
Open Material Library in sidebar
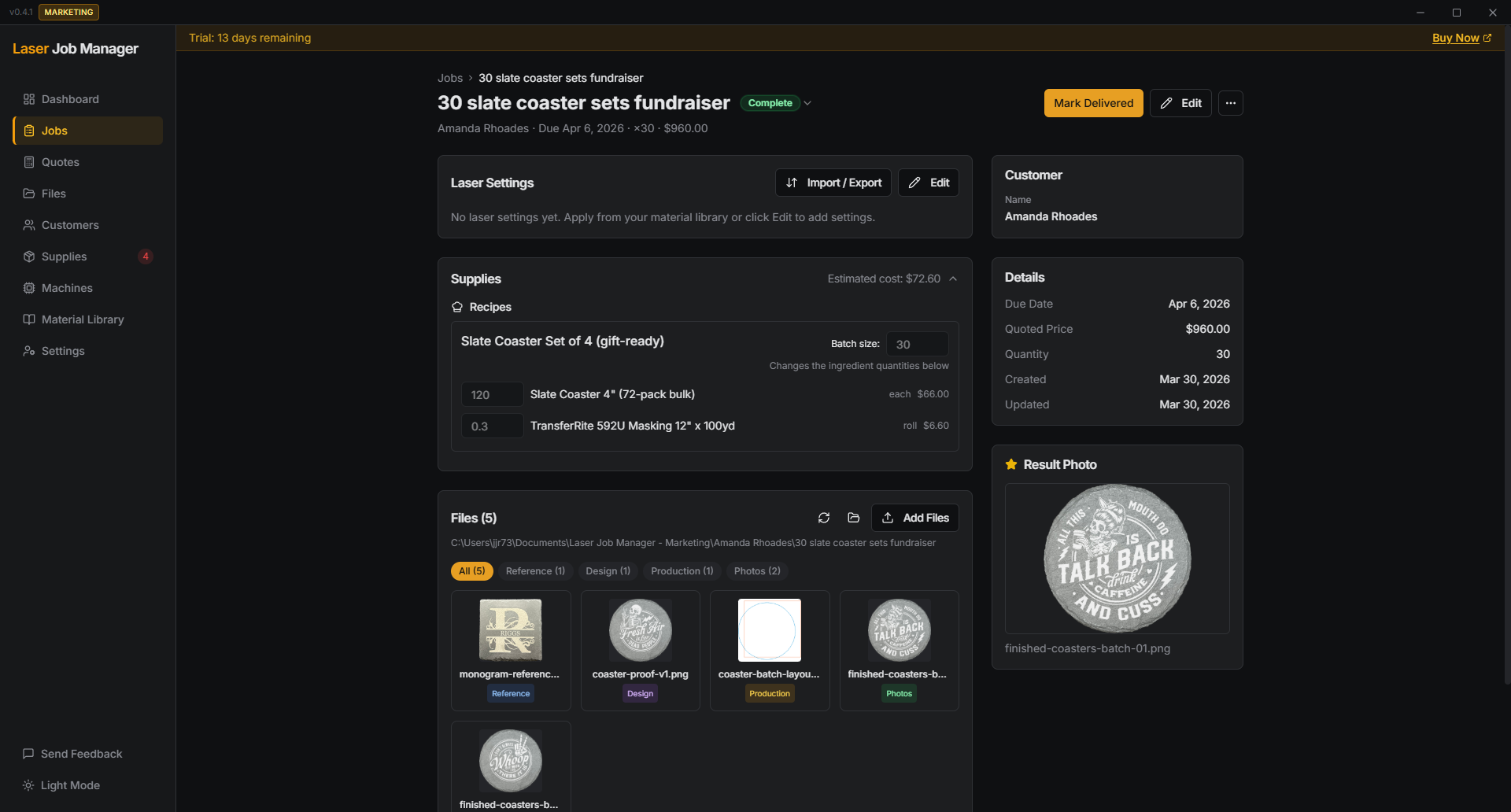tap(83, 319)
